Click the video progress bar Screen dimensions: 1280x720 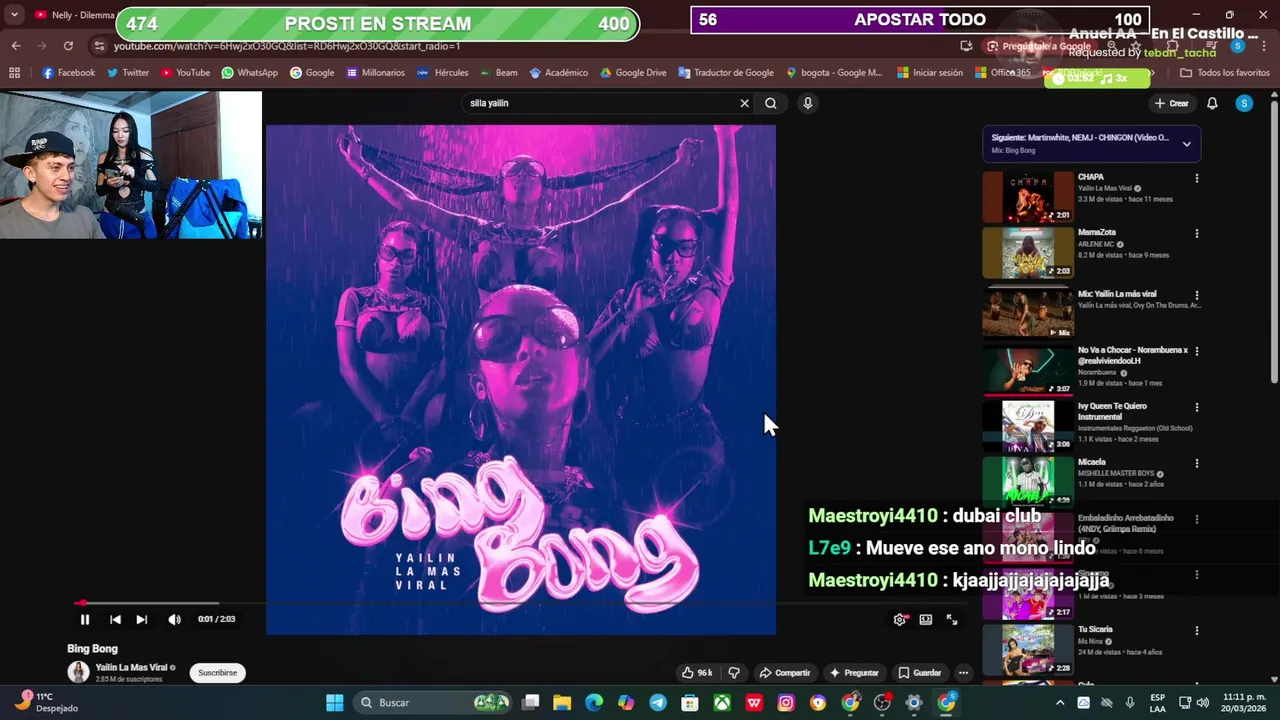click(x=520, y=603)
